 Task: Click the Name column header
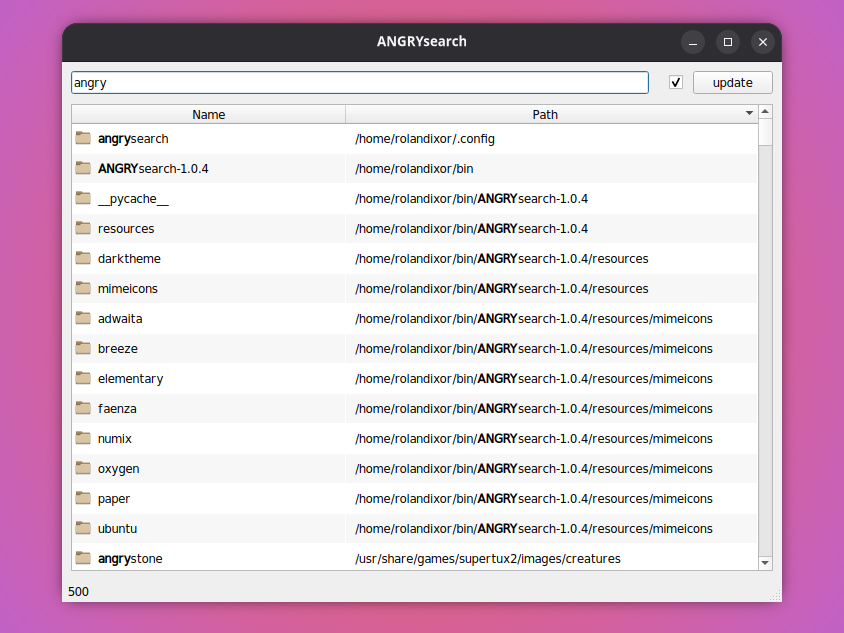click(x=208, y=113)
